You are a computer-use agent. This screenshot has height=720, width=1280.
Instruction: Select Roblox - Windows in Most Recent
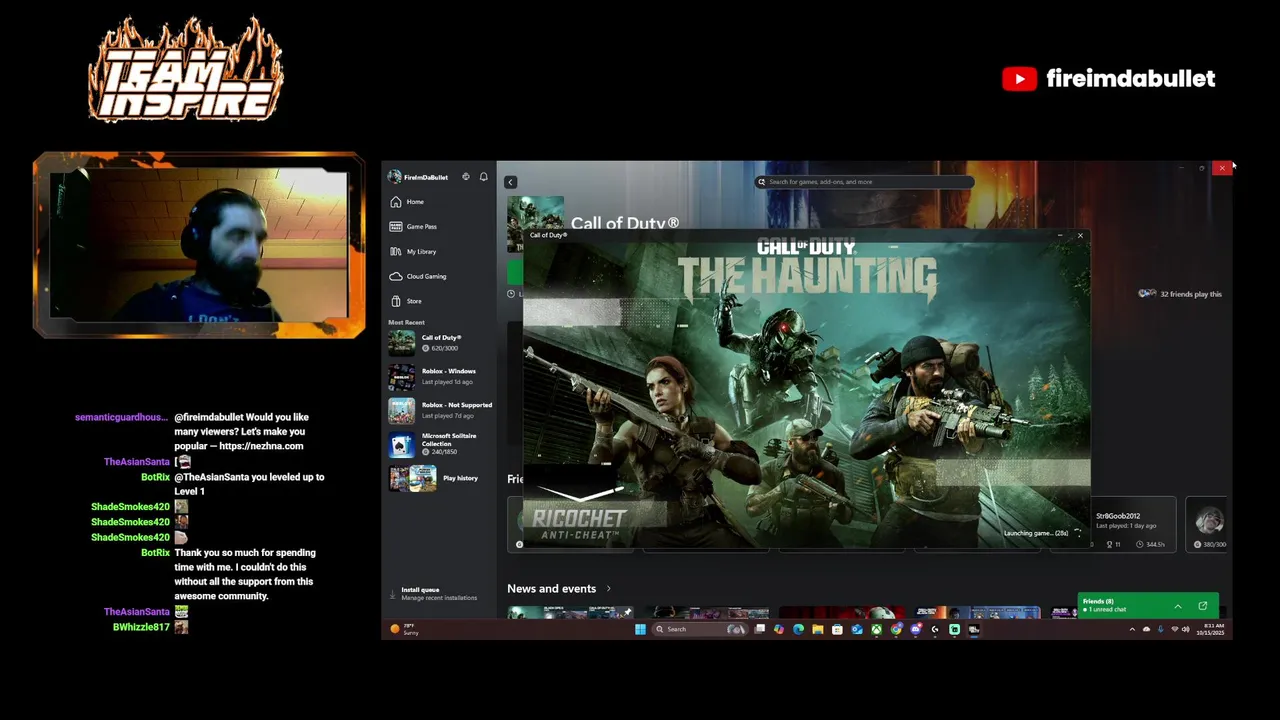(x=440, y=377)
